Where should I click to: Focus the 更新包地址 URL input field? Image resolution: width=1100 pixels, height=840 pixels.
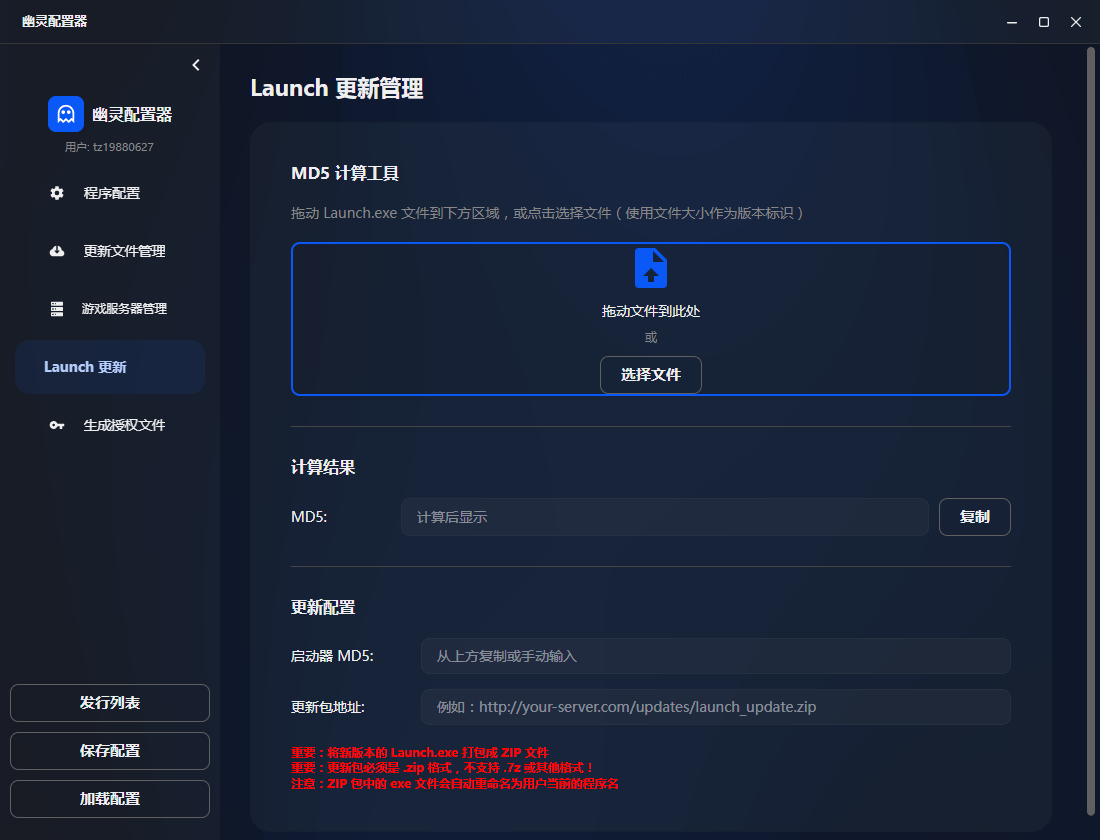[x=715, y=707]
